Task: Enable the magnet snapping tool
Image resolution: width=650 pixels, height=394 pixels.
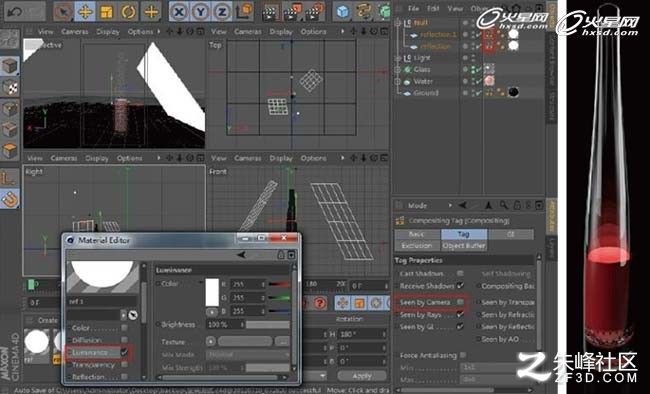Action: [x=10, y=199]
